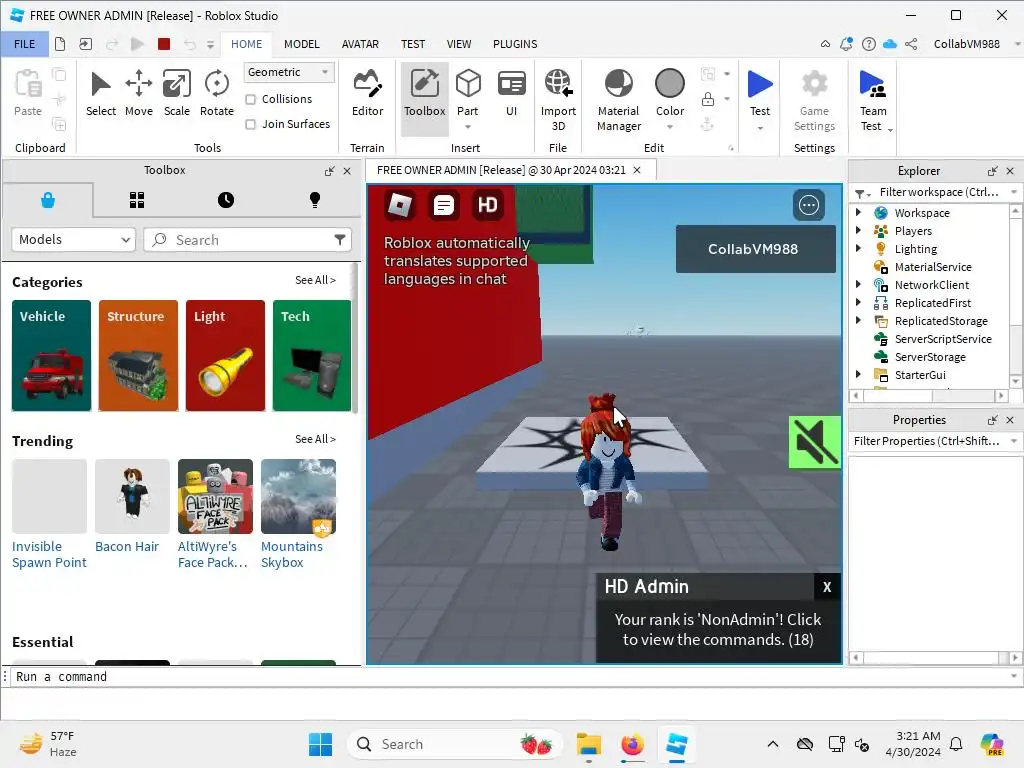This screenshot has width=1024, height=768.
Task: Switch to the TEST ribbon tab
Action: (x=413, y=44)
